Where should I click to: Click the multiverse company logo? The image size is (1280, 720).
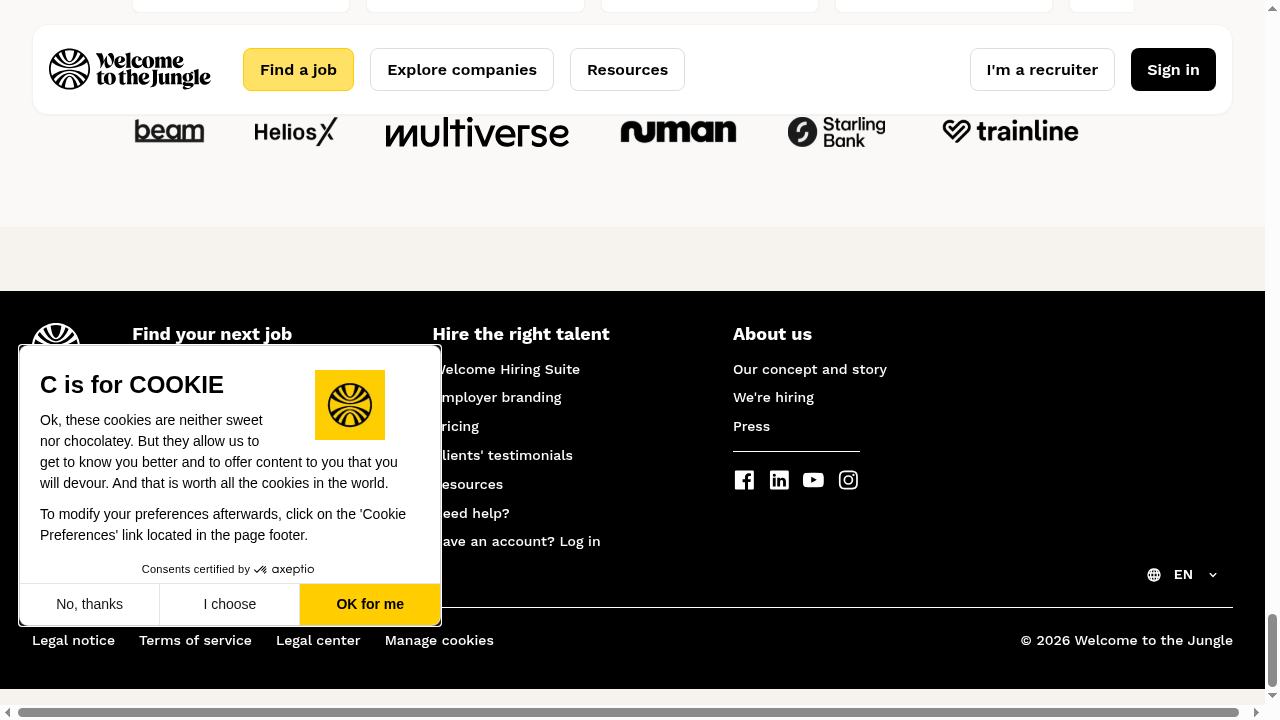(477, 132)
